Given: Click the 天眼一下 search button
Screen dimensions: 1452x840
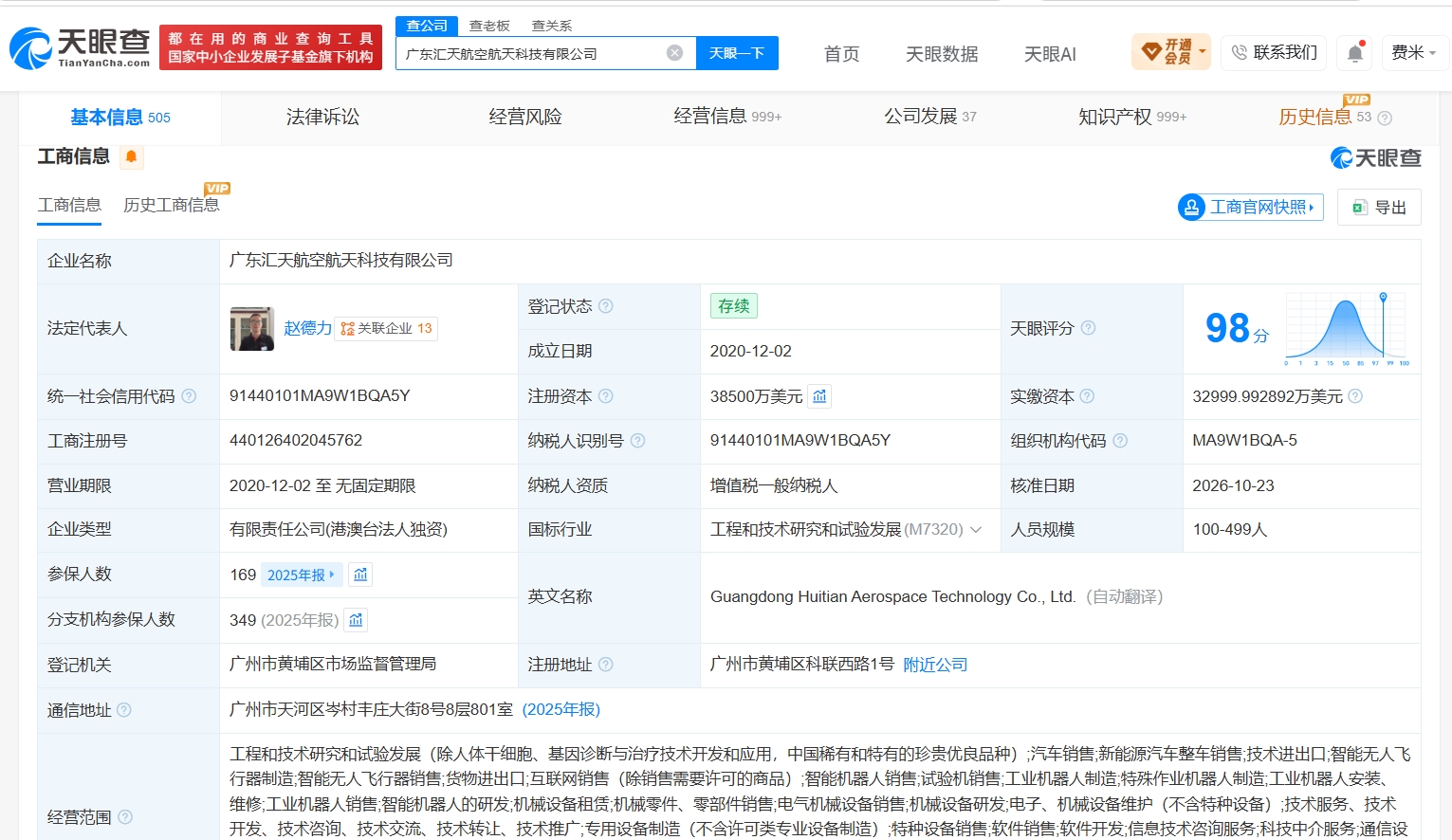Looking at the screenshot, I should click(x=737, y=53).
